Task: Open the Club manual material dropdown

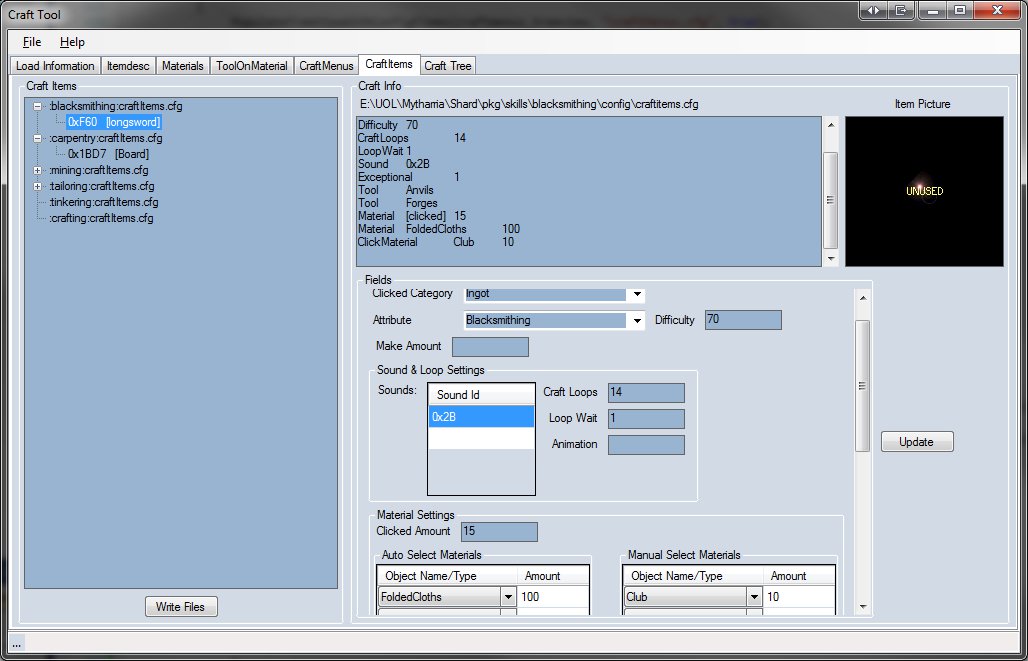Action: [x=754, y=597]
